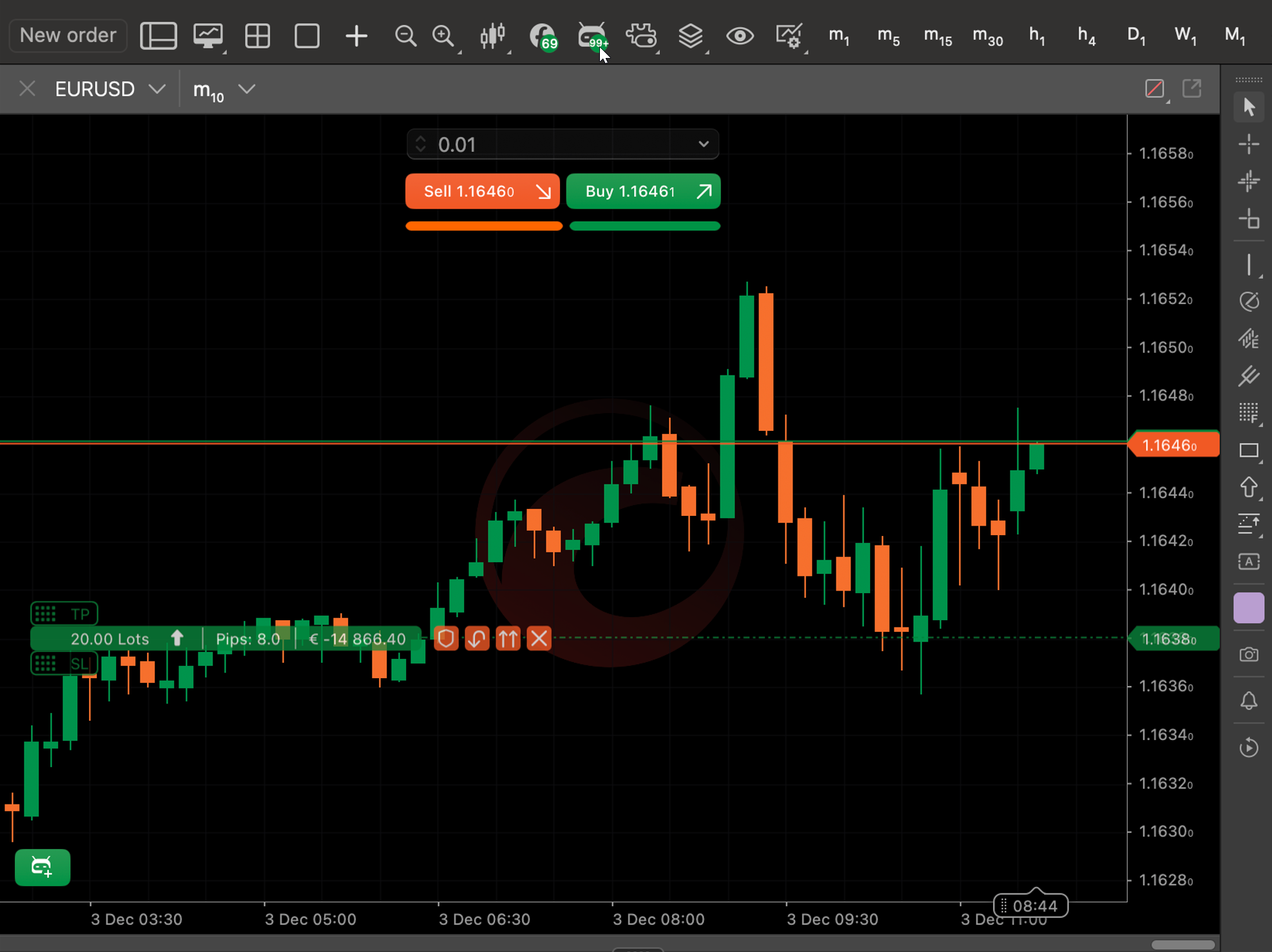Switch the chart to h4 timeframe
The width and height of the screenshot is (1272, 952).
coord(1085,35)
